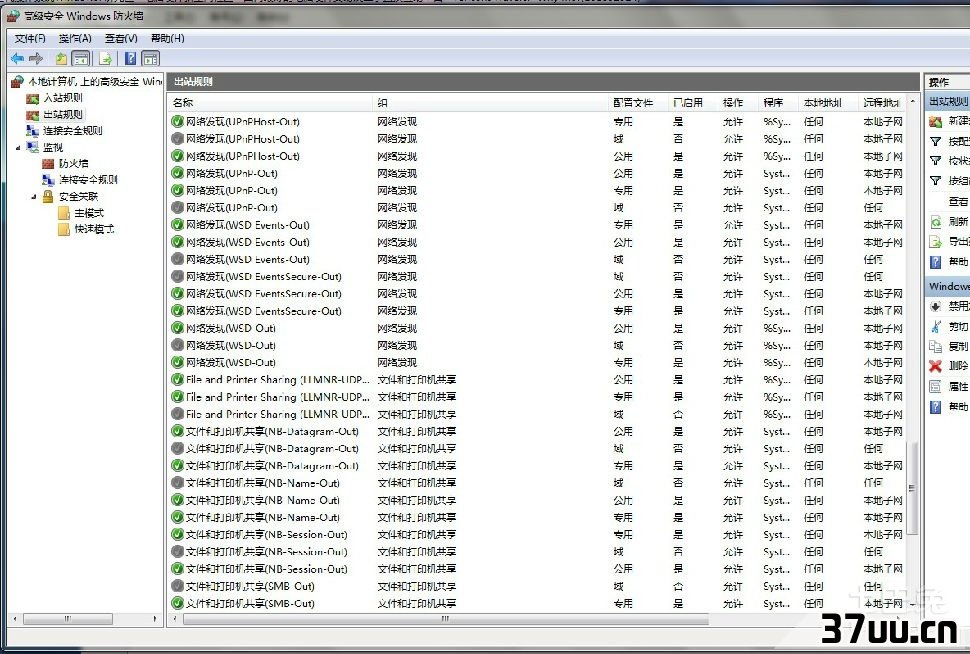Select 网络发现(UPnPHost-Out) row with 域 profile
The width and height of the screenshot is (970, 654).
[537, 139]
